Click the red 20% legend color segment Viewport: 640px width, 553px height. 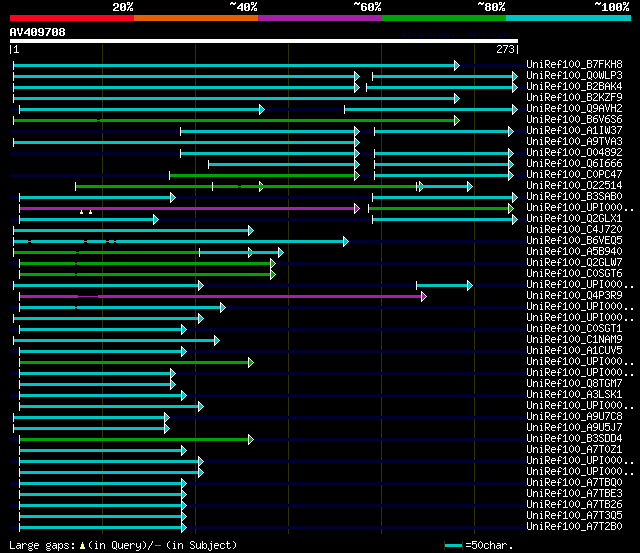[x=72, y=18]
